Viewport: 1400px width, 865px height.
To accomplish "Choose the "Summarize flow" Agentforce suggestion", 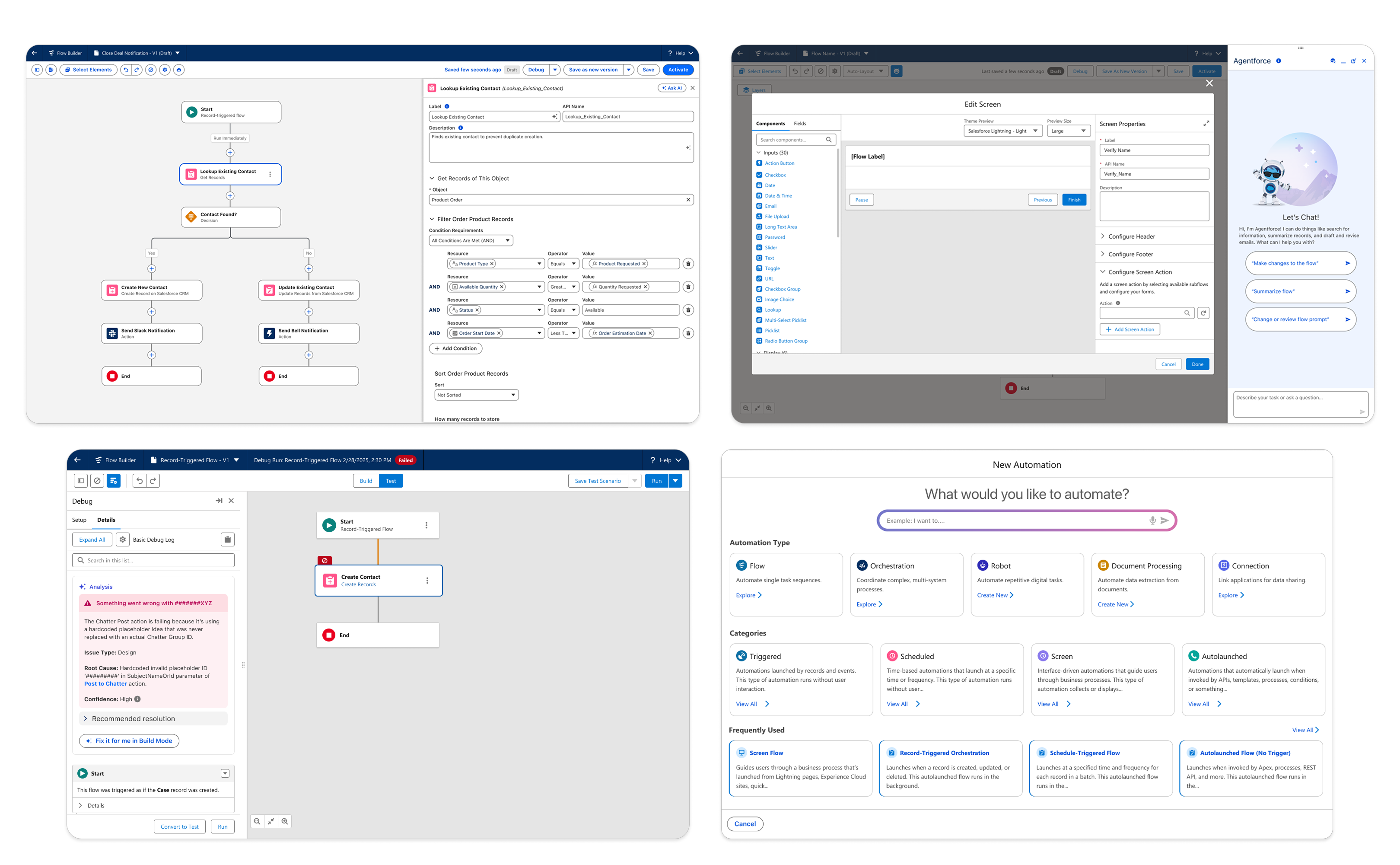I will (1301, 291).
